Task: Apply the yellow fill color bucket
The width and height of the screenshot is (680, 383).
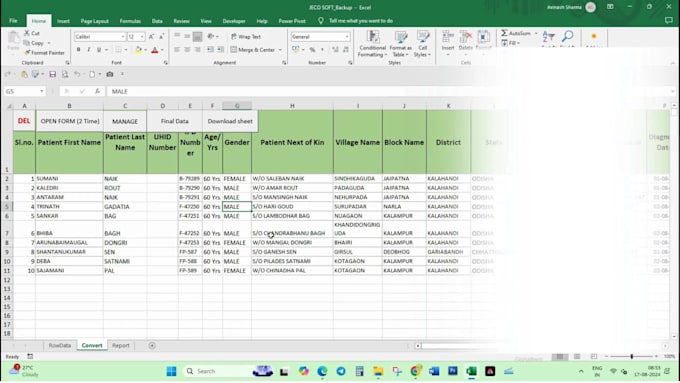Action: click(138, 50)
